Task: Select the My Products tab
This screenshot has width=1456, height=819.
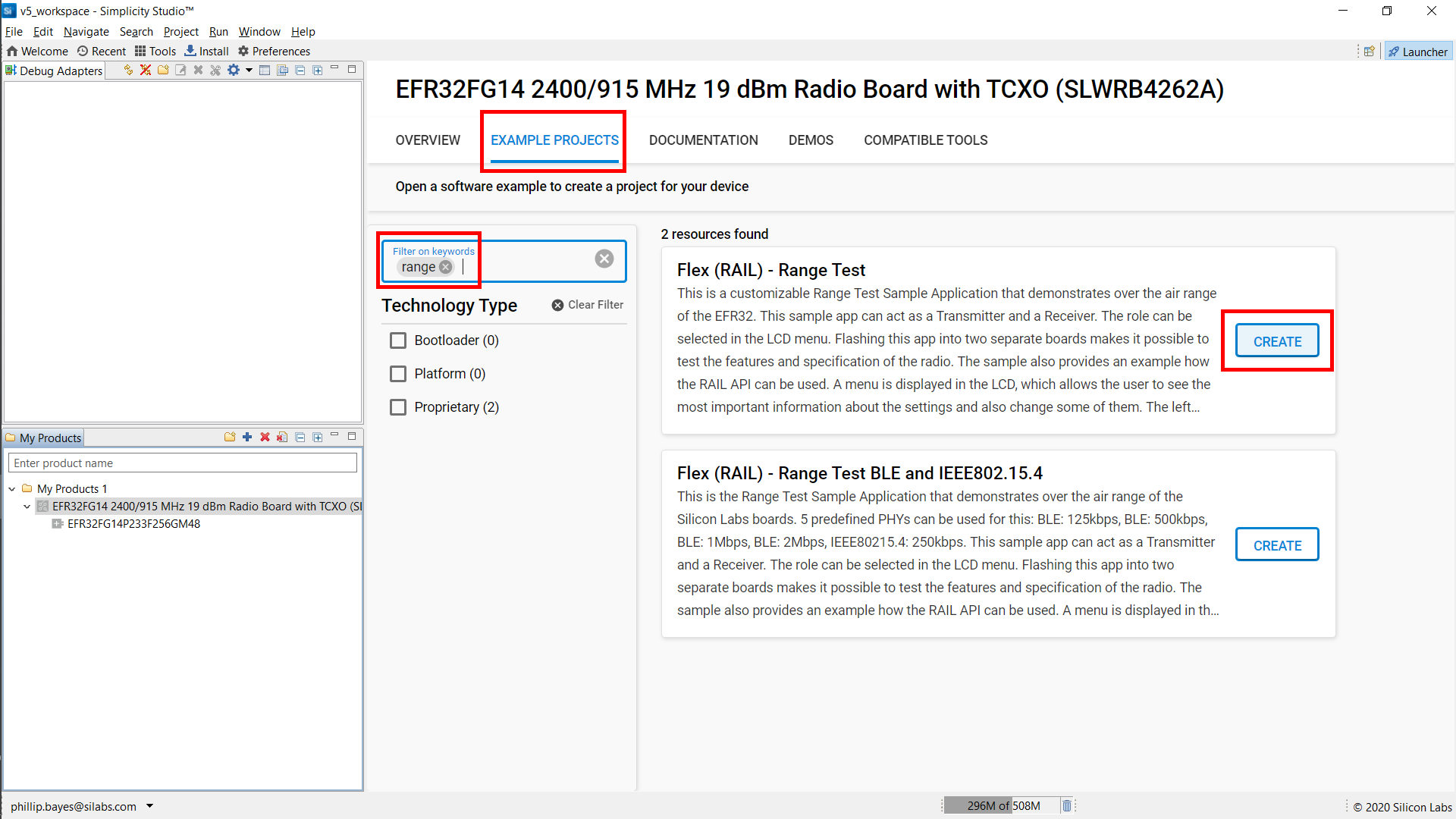Action: 43,438
